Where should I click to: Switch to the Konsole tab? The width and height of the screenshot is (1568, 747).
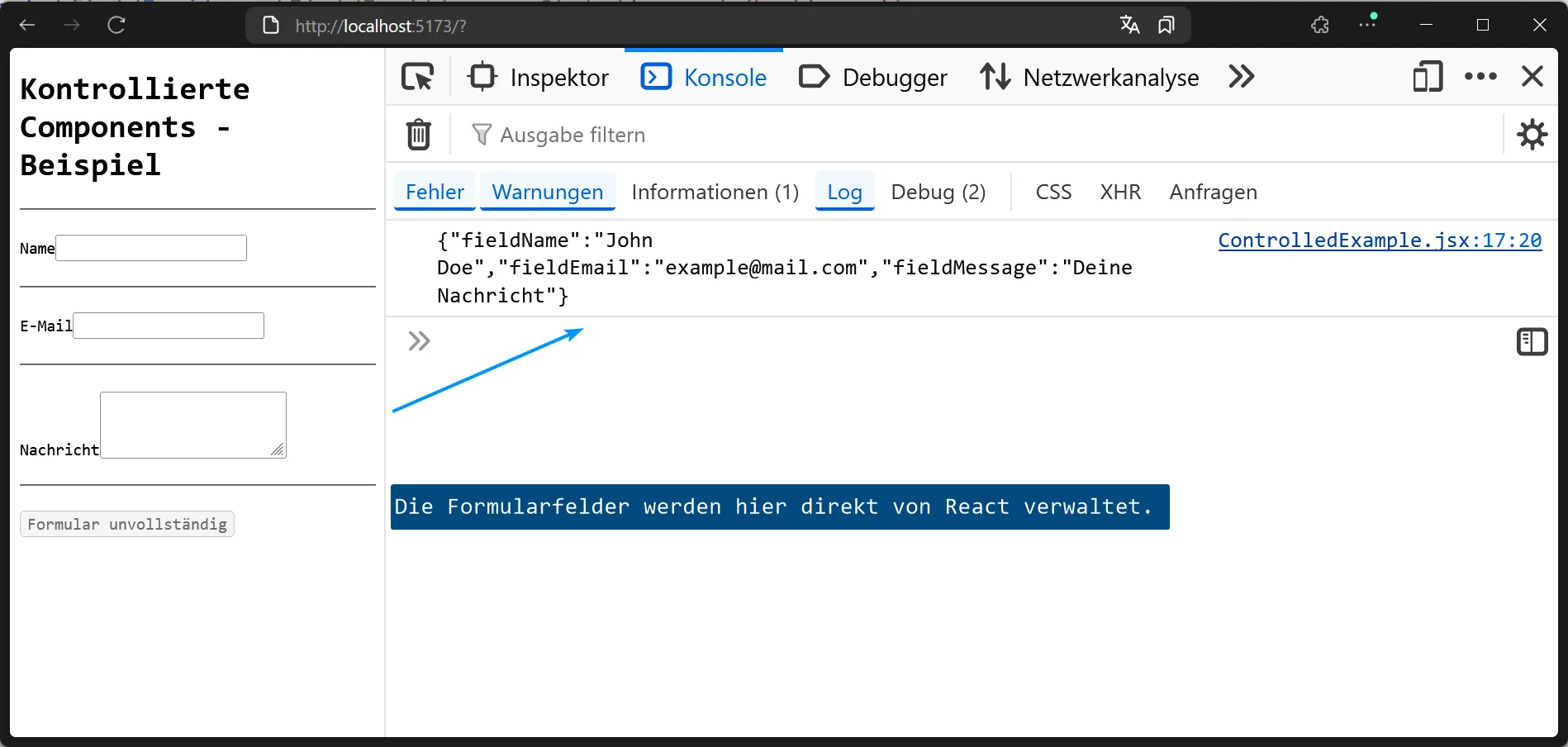pyautogui.click(x=704, y=77)
